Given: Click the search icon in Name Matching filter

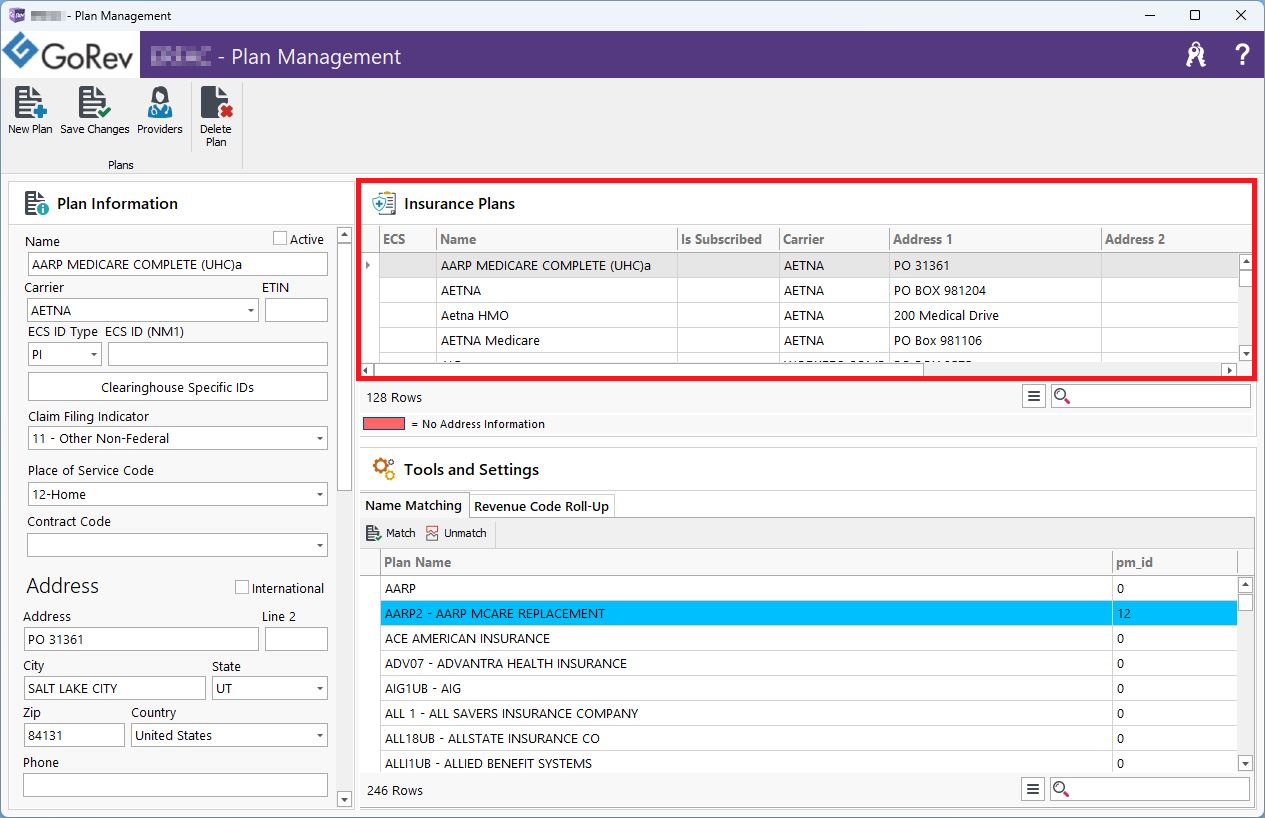Looking at the screenshot, I should 1062,790.
